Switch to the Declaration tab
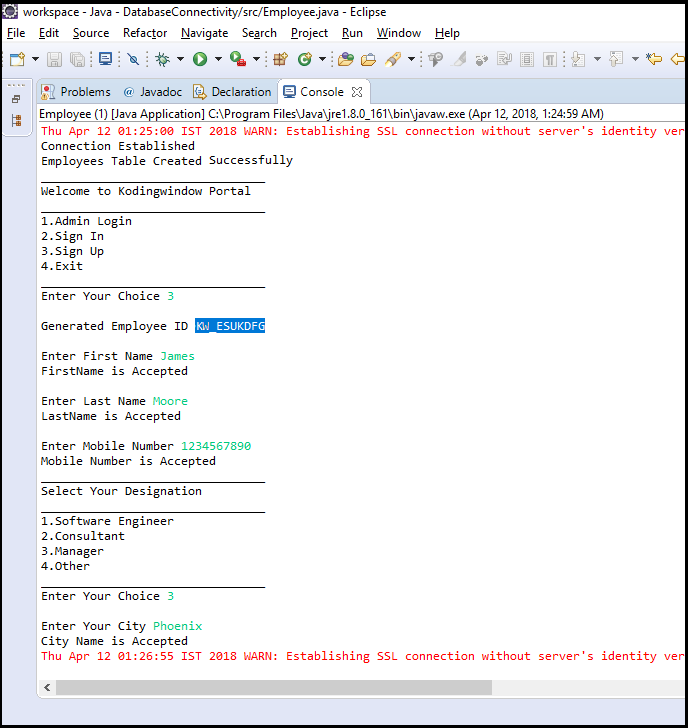The height and width of the screenshot is (728, 688). point(232,92)
